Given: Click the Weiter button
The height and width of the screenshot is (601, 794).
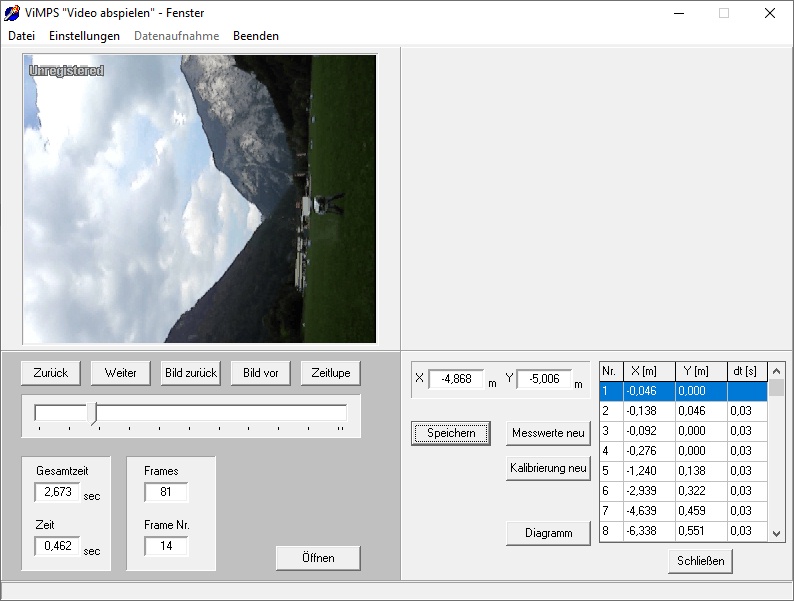Looking at the screenshot, I should click(121, 373).
